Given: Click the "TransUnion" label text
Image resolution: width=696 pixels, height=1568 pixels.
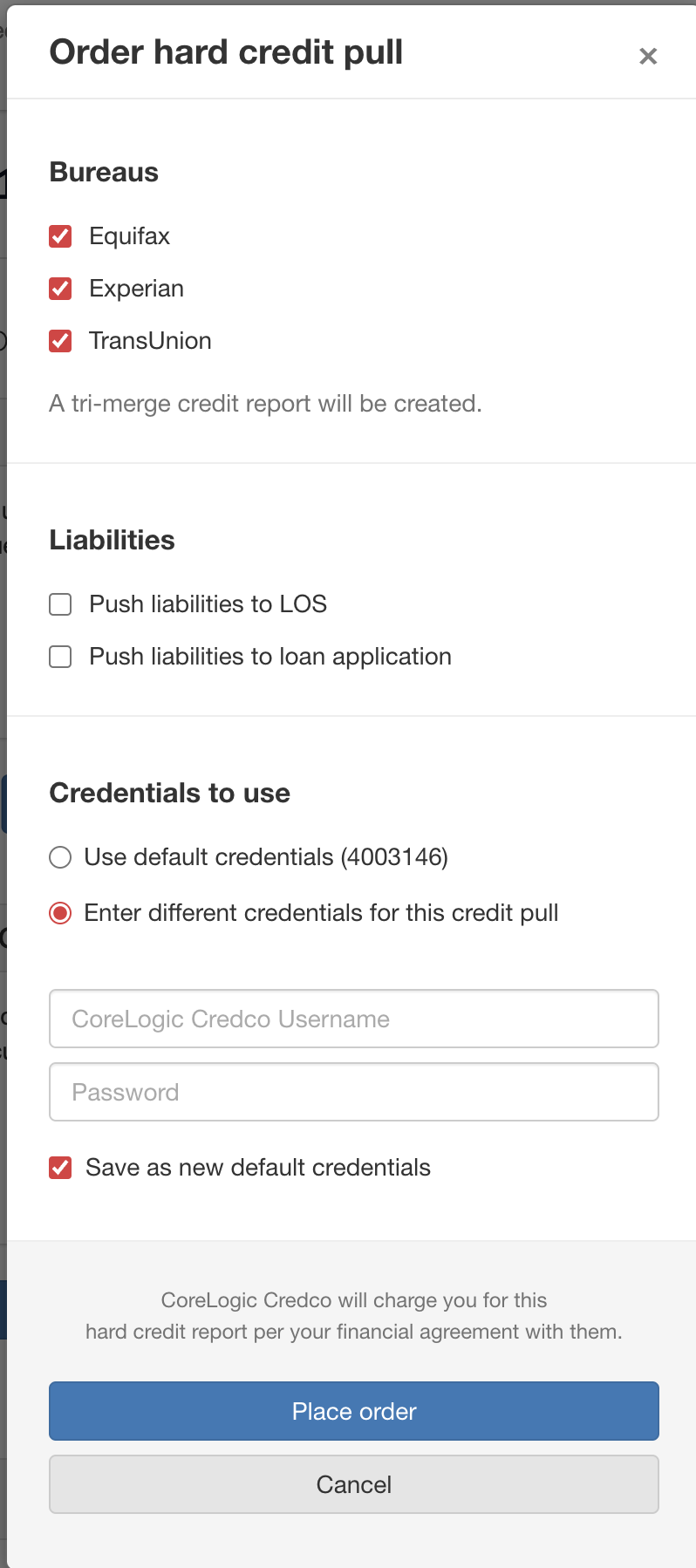Looking at the screenshot, I should pyautogui.click(x=150, y=341).
